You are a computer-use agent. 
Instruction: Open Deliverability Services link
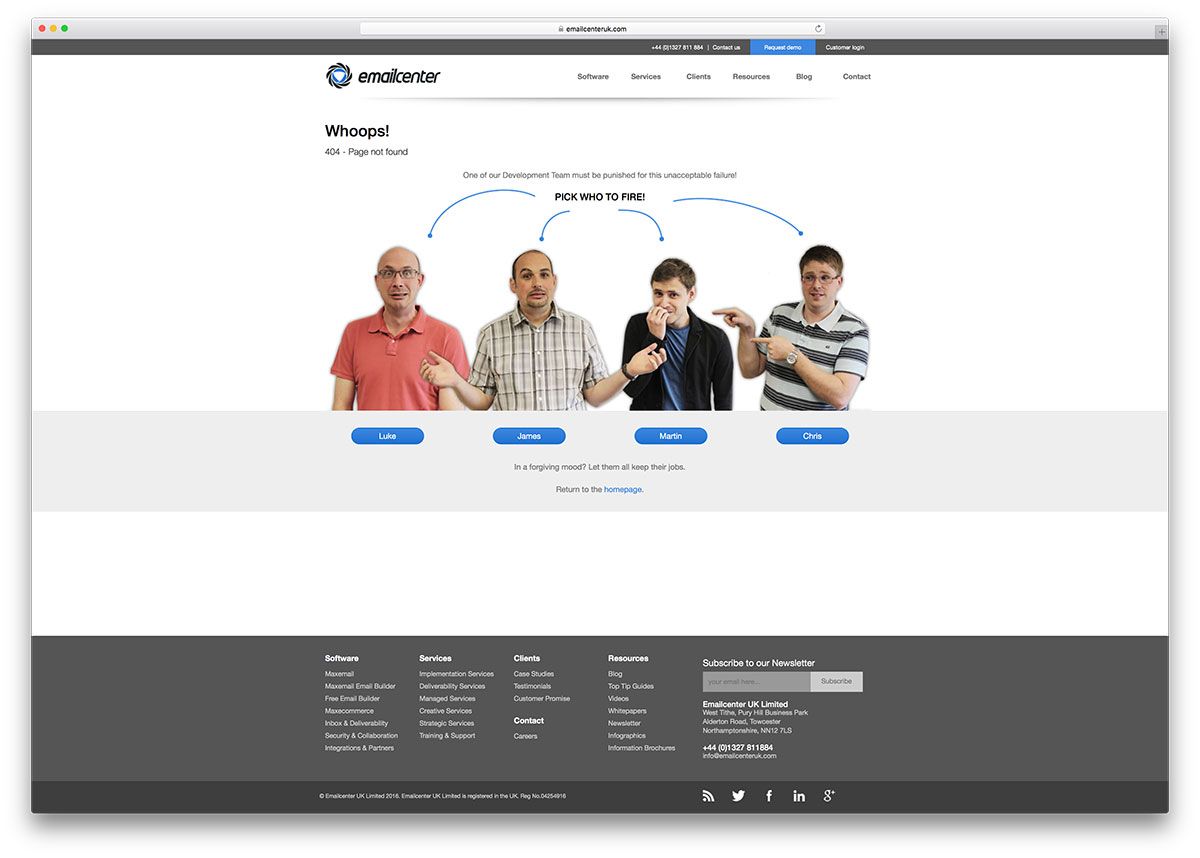452,686
